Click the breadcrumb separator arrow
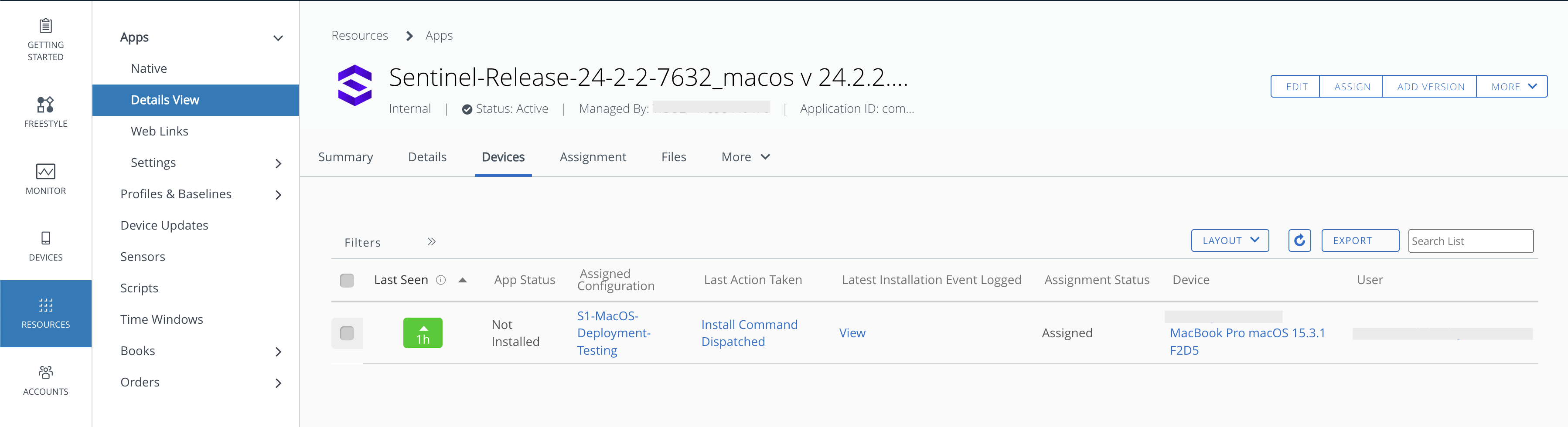This screenshot has width=1568, height=427. pyautogui.click(x=409, y=36)
